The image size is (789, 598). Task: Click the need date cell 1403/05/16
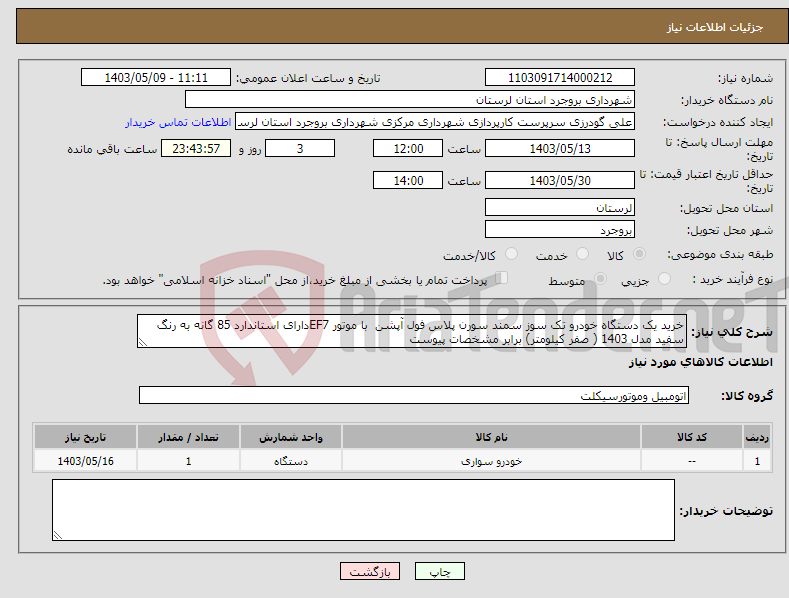pos(86,461)
